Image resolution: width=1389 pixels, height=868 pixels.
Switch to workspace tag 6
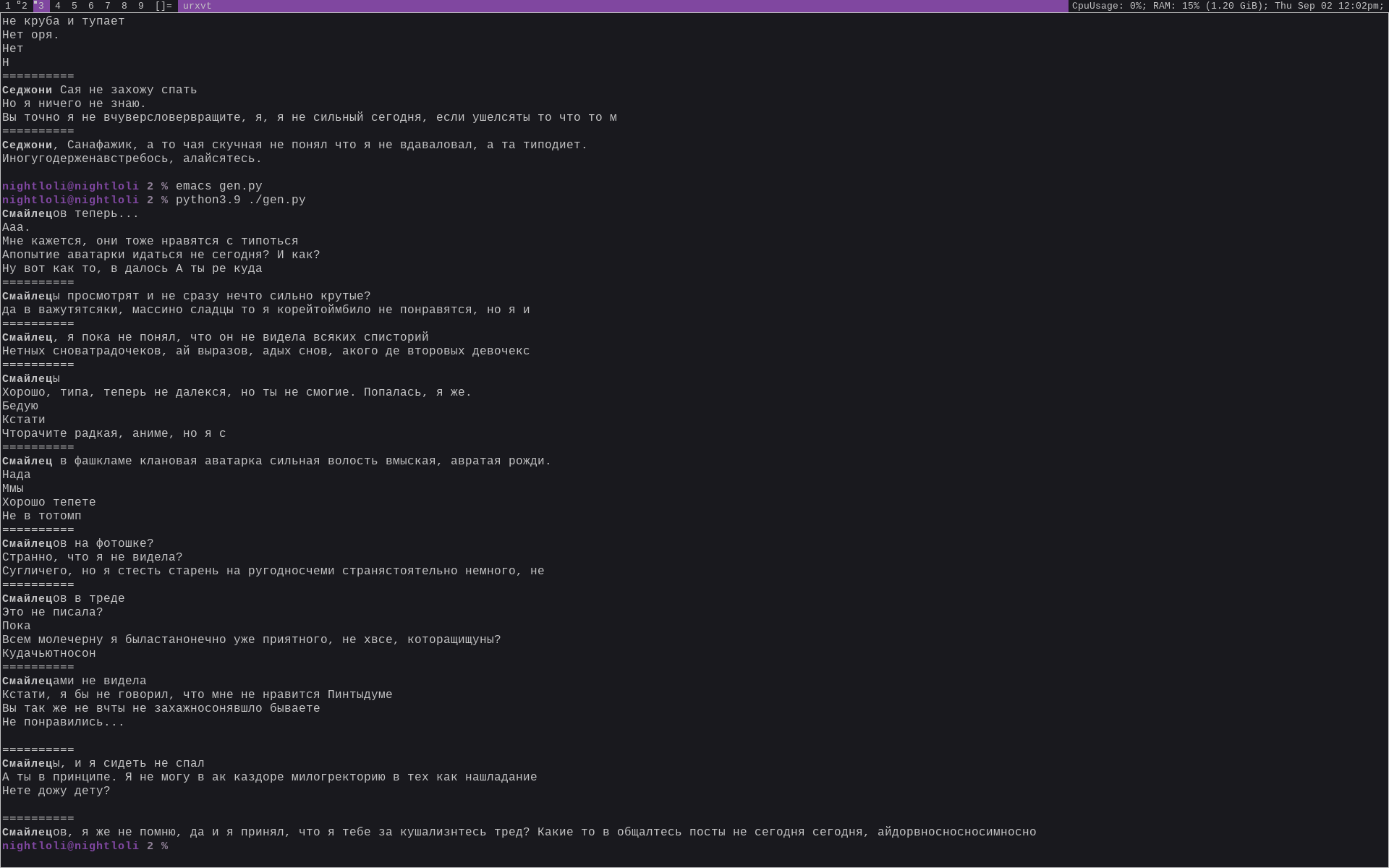coord(91,6)
